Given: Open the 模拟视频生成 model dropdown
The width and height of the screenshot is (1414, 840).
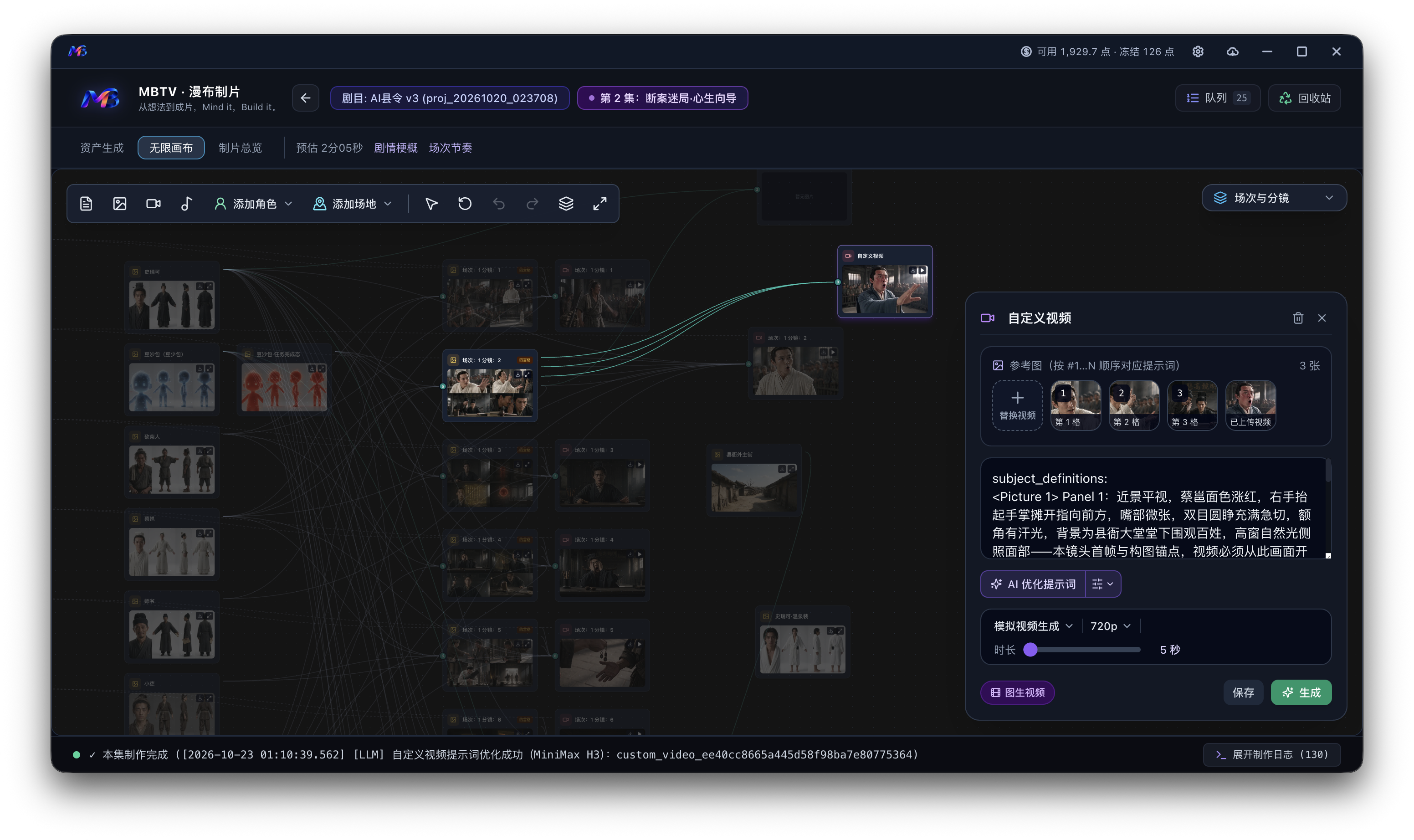Looking at the screenshot, I should 1033,626.
